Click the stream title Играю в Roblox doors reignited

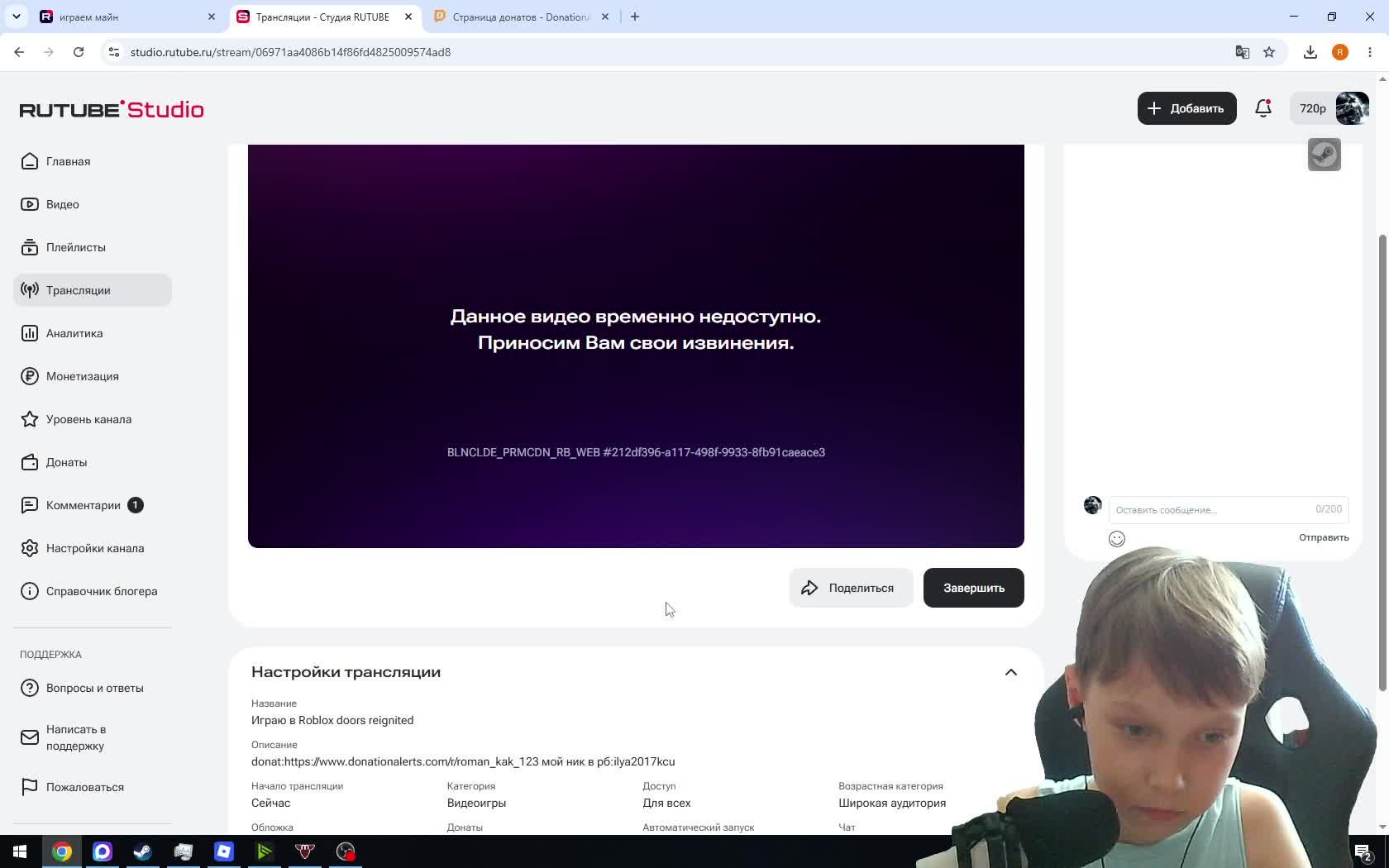click(x=332, y=720)
